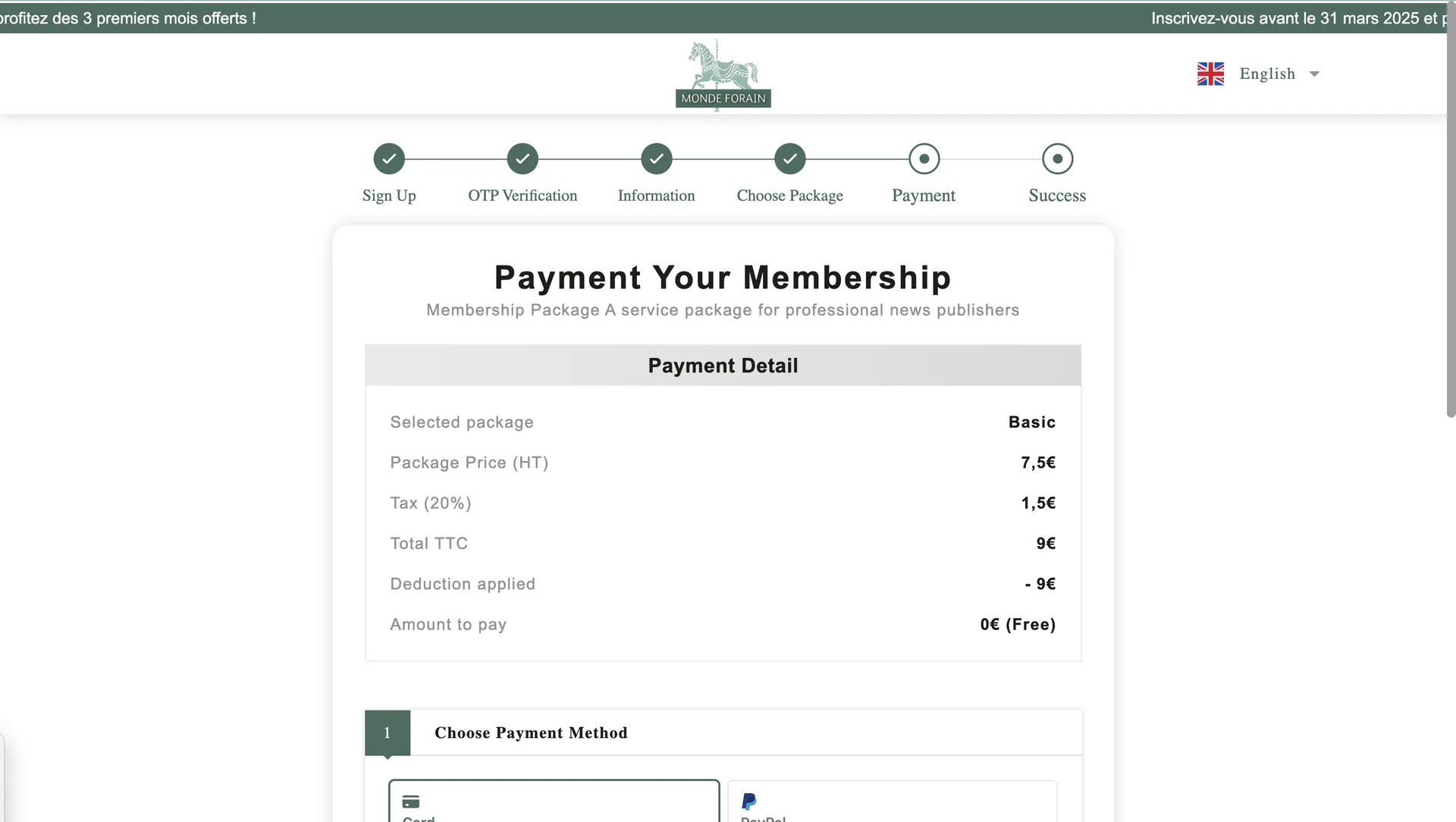The width and height of the screenshot is (1456, 822).
Task: Click the Choose Package step label
Action: (790, 196)
